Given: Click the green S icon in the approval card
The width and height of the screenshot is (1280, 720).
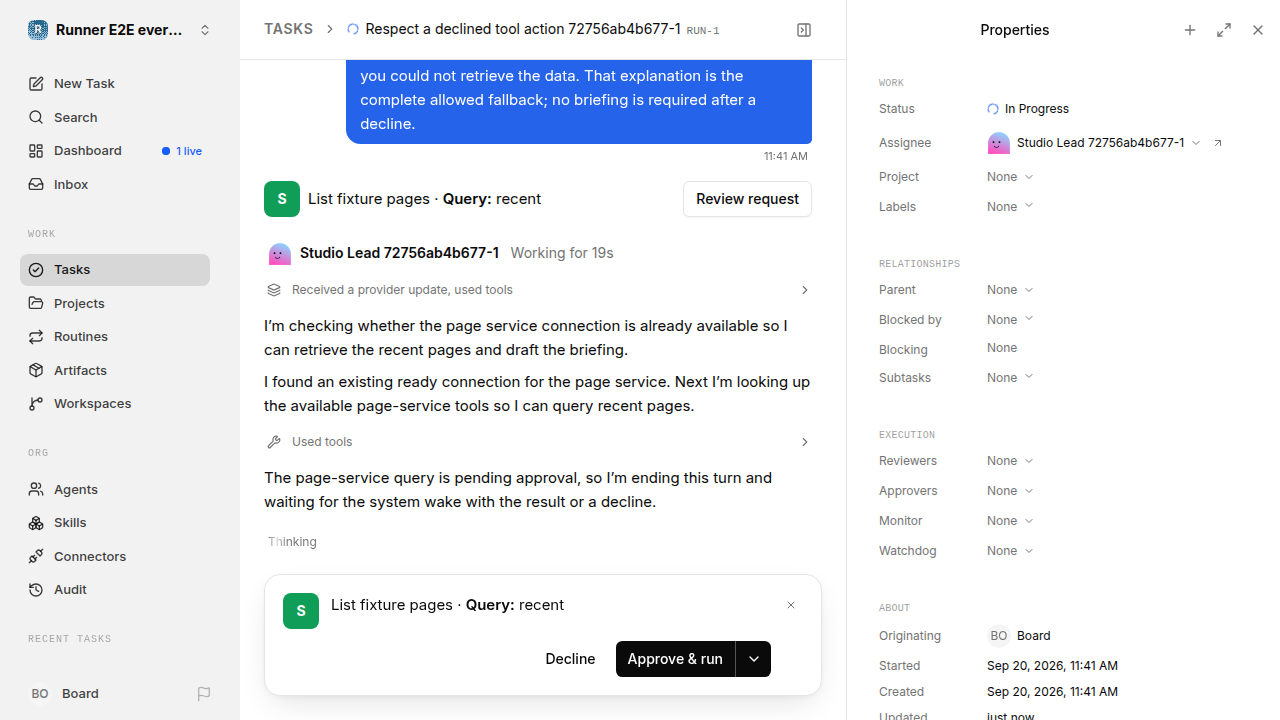Looking at the screenshot, I should pyautogui.click(x=301, y=611).
